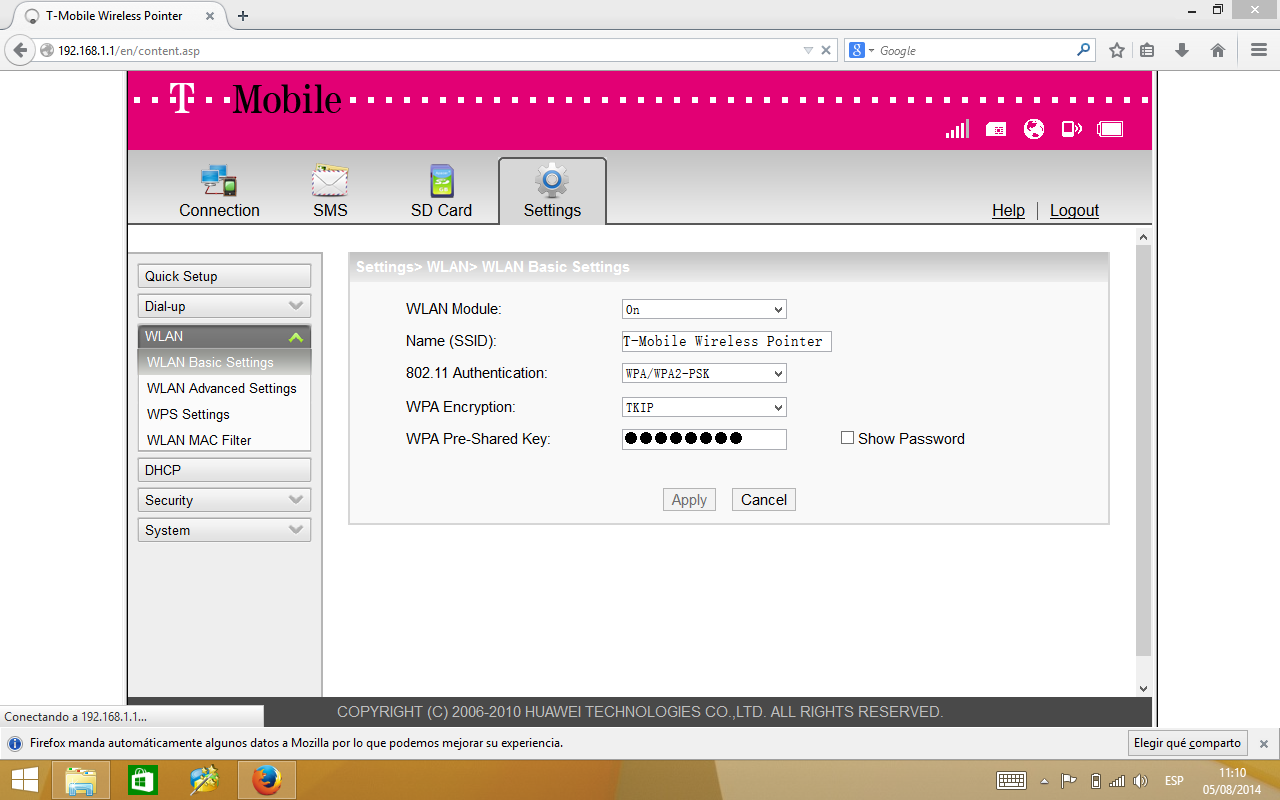Viewport: 1280px width, 800px height.
Task: Expand the Dial-up sidebar section
Action: tap(224, 306)
